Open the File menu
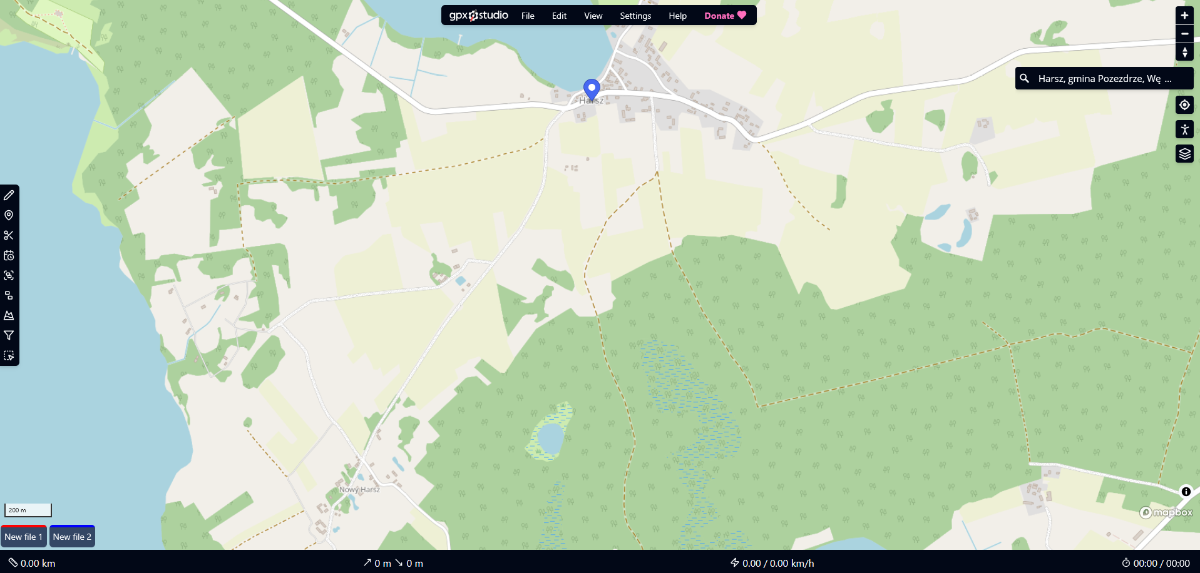This screenshot has height=573, width=1200. (x=528, y=16)
